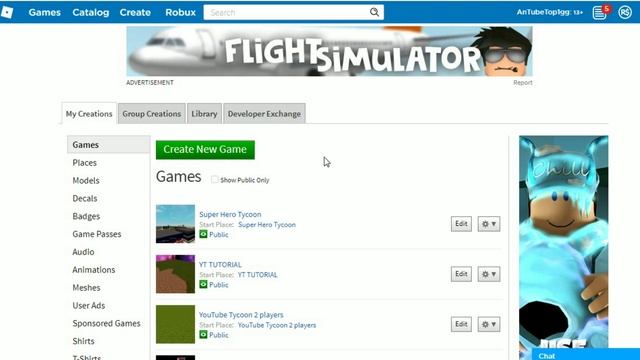
Task: Toggle the Show Public Only checkbox
Action: 215,180
